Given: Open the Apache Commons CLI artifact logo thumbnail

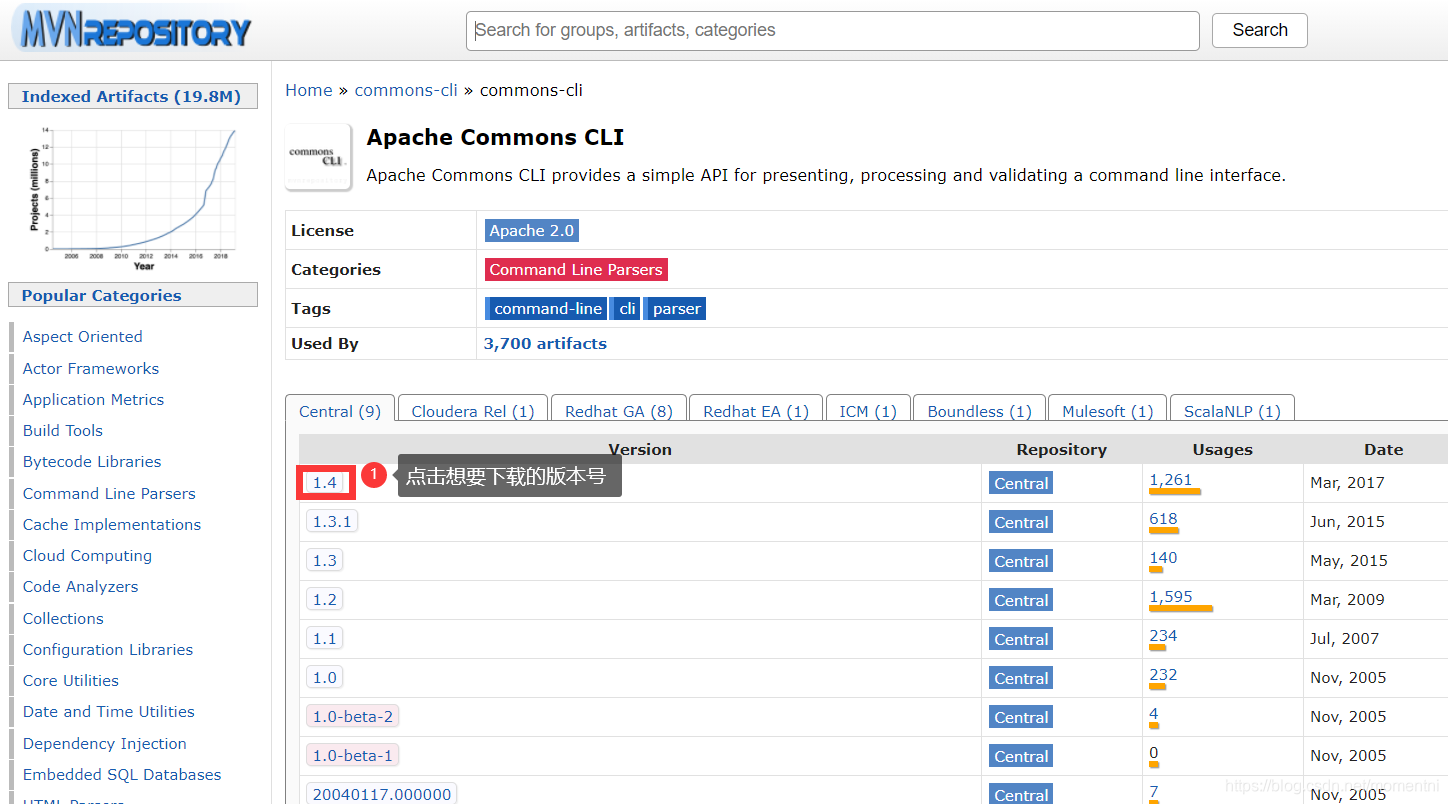Looking at the screenshot, I should point(318,156).
